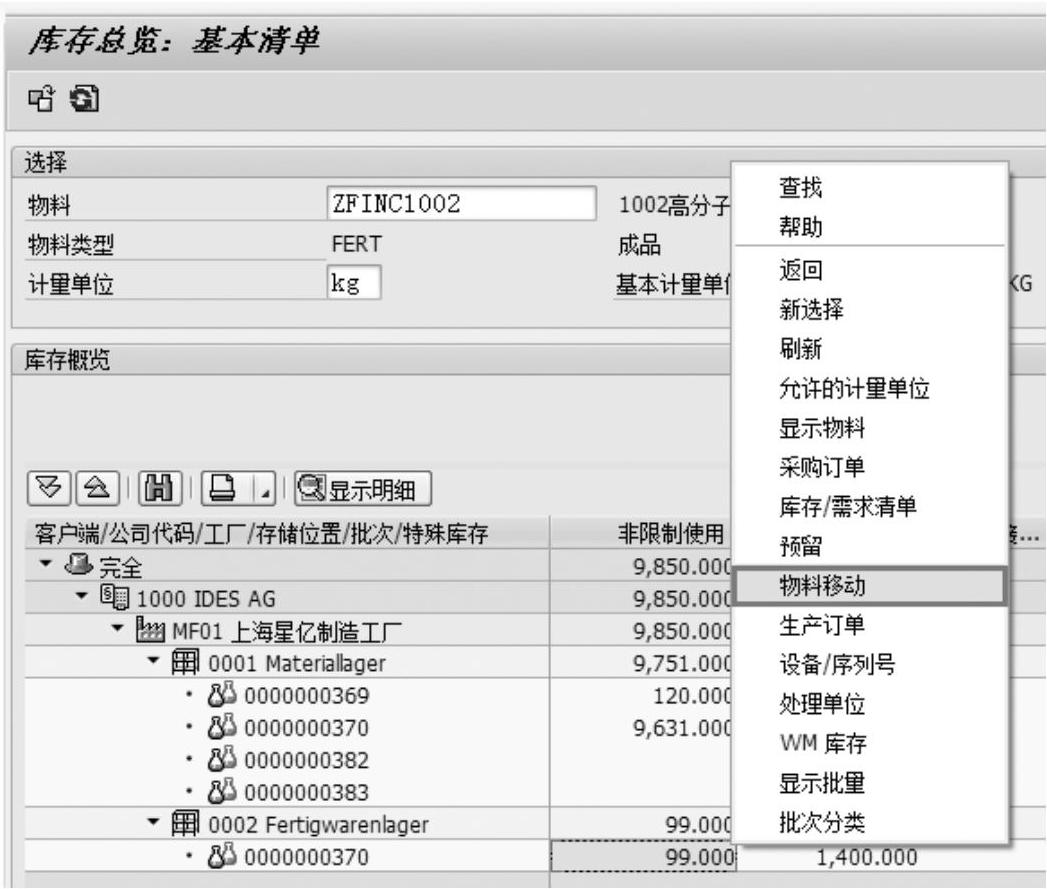The image size is (1047, 889).
Task: Collapse the 0001 Materiallager node
Action: click(153, 660)
